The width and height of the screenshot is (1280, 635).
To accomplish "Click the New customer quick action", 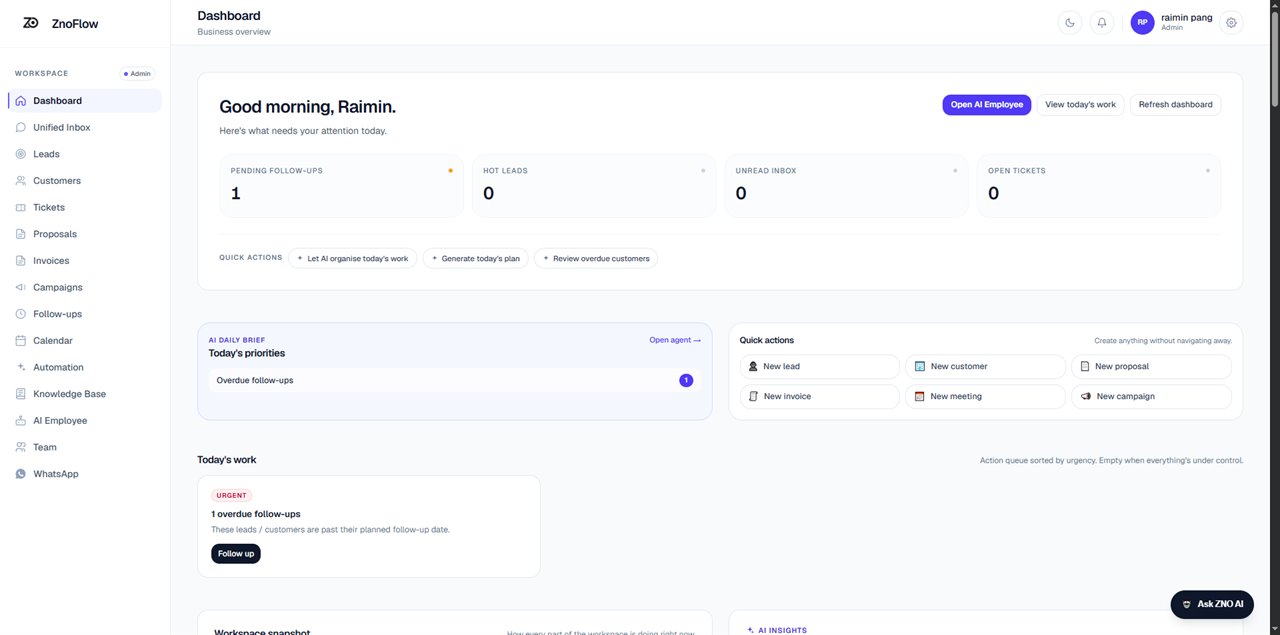I will [985, 367].
